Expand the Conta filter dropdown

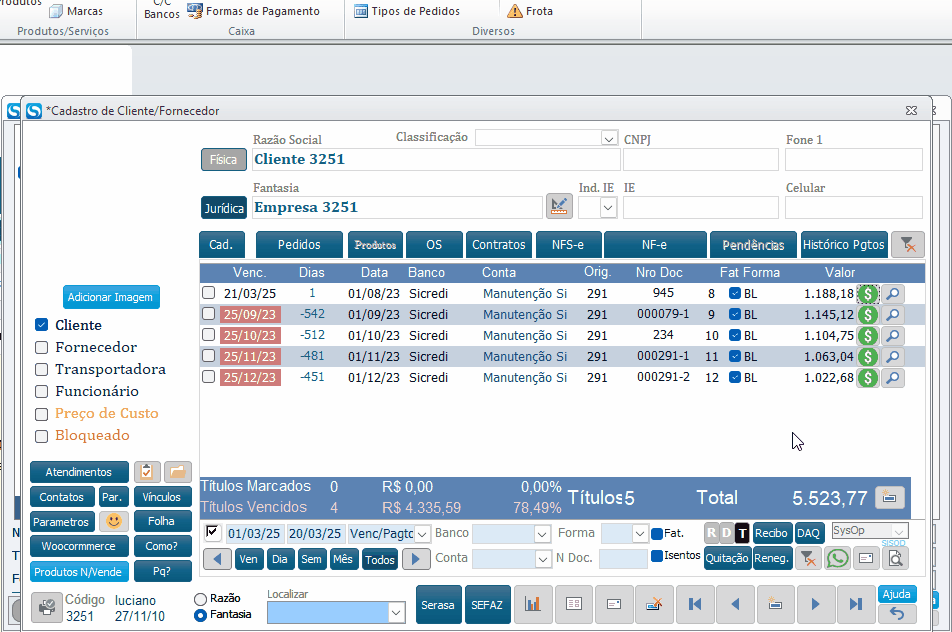coord(542,559)
